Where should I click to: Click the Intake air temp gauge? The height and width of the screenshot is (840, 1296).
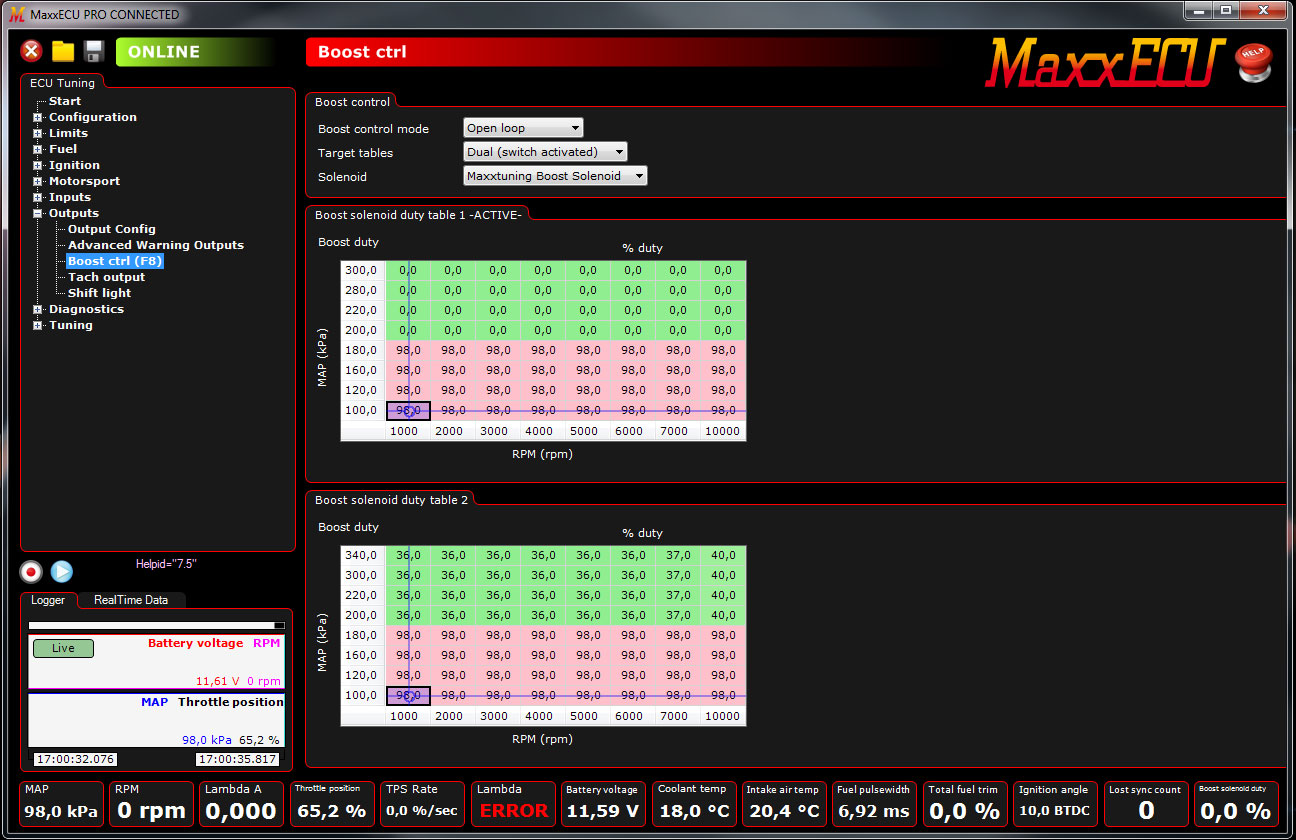click(783, 804)
